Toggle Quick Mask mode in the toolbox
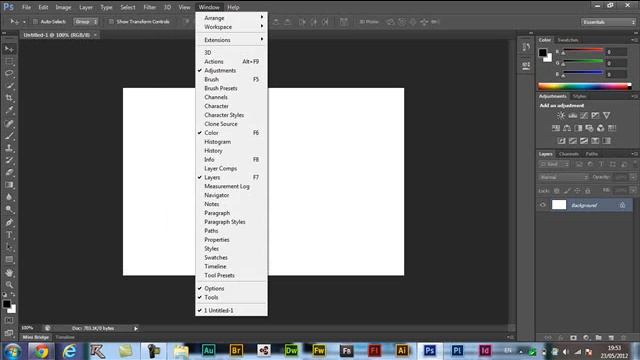The height and width of the screenshot is (360, 640). click(9, 321)
